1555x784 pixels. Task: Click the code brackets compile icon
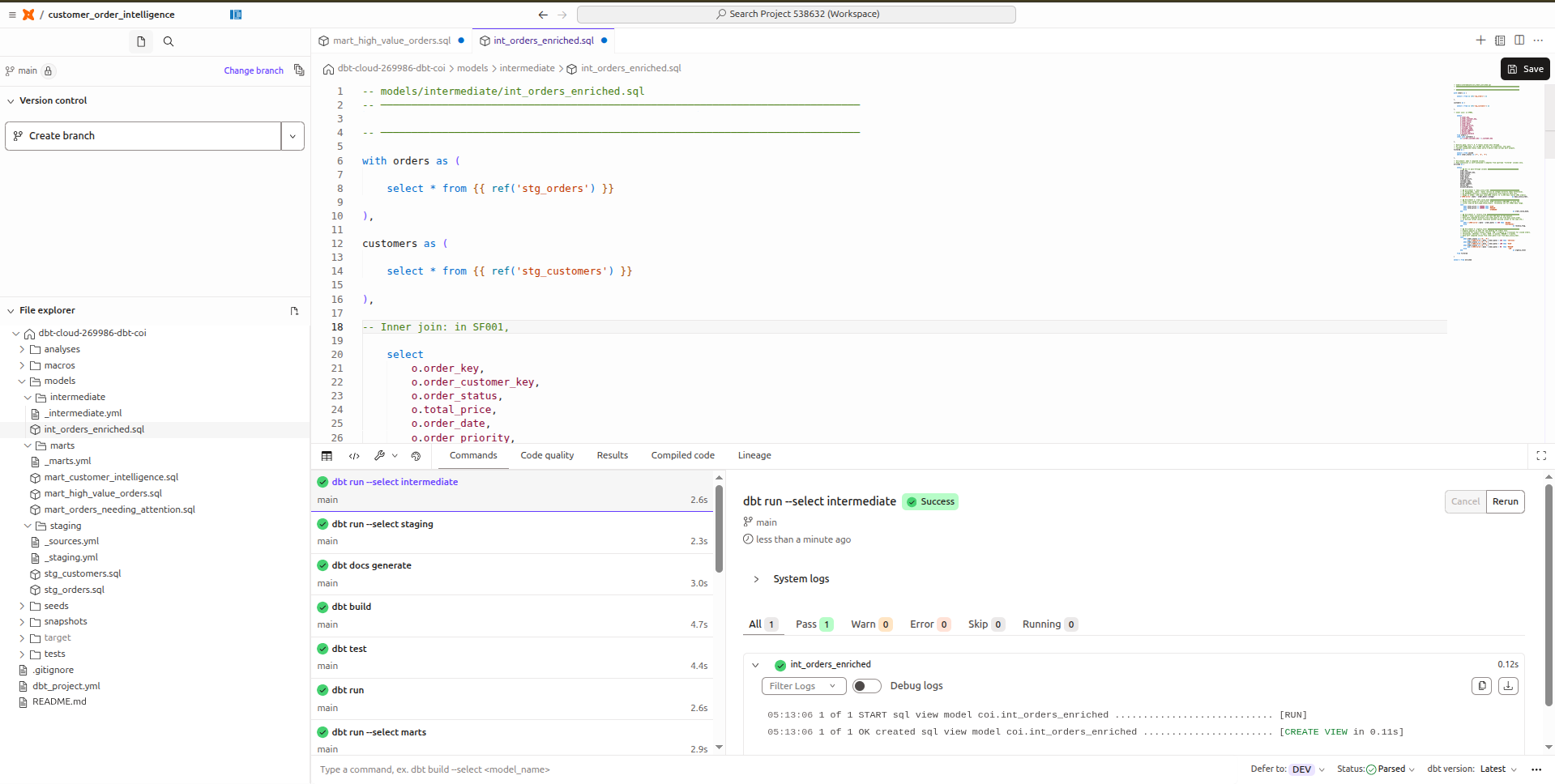[x=354, y=456]
